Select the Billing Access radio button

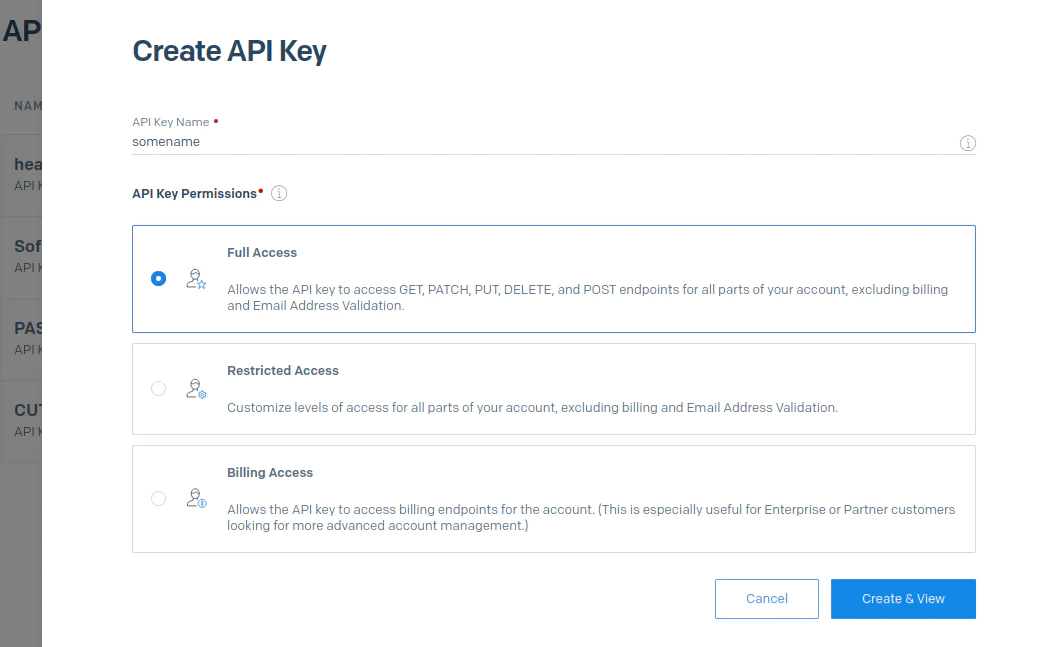click(158, 499)
